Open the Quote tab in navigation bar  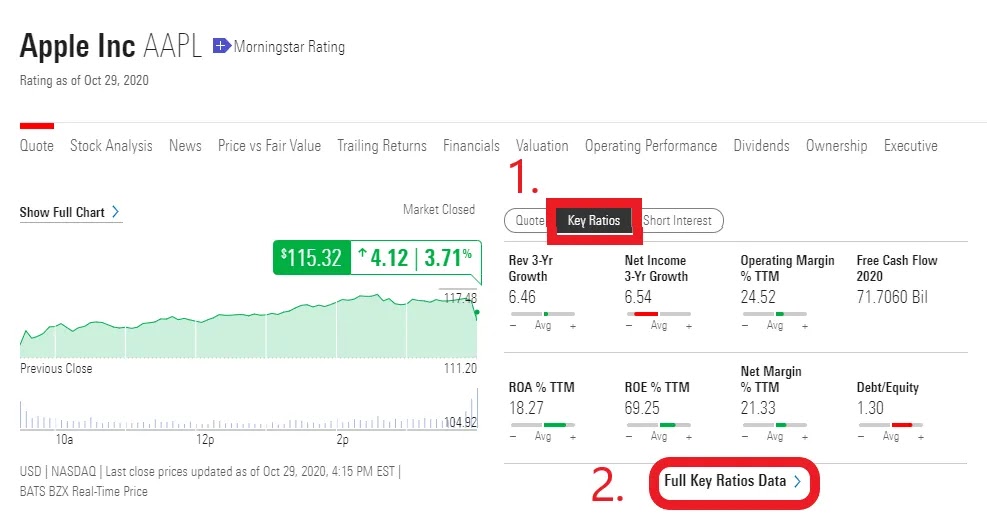(37, 146)
